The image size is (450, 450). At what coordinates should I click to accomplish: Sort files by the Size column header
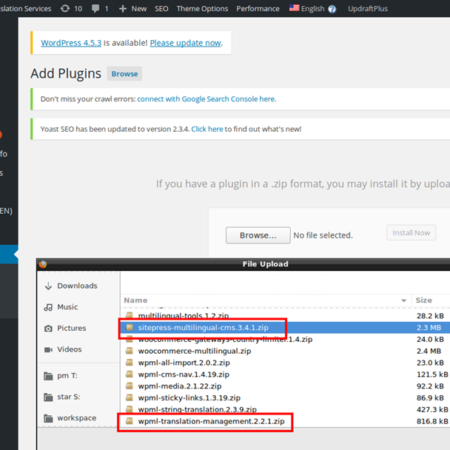coord(424,300)
